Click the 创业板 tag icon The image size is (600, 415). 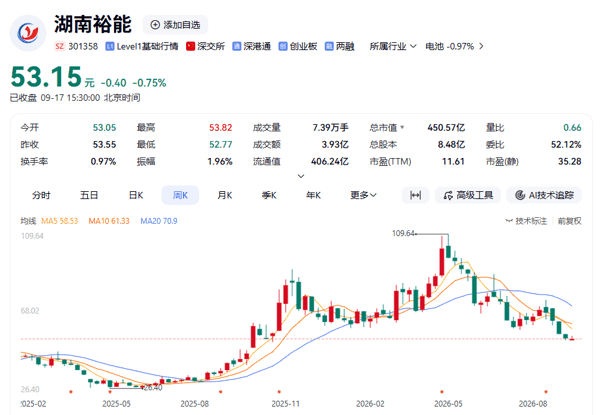click(283, 46)
